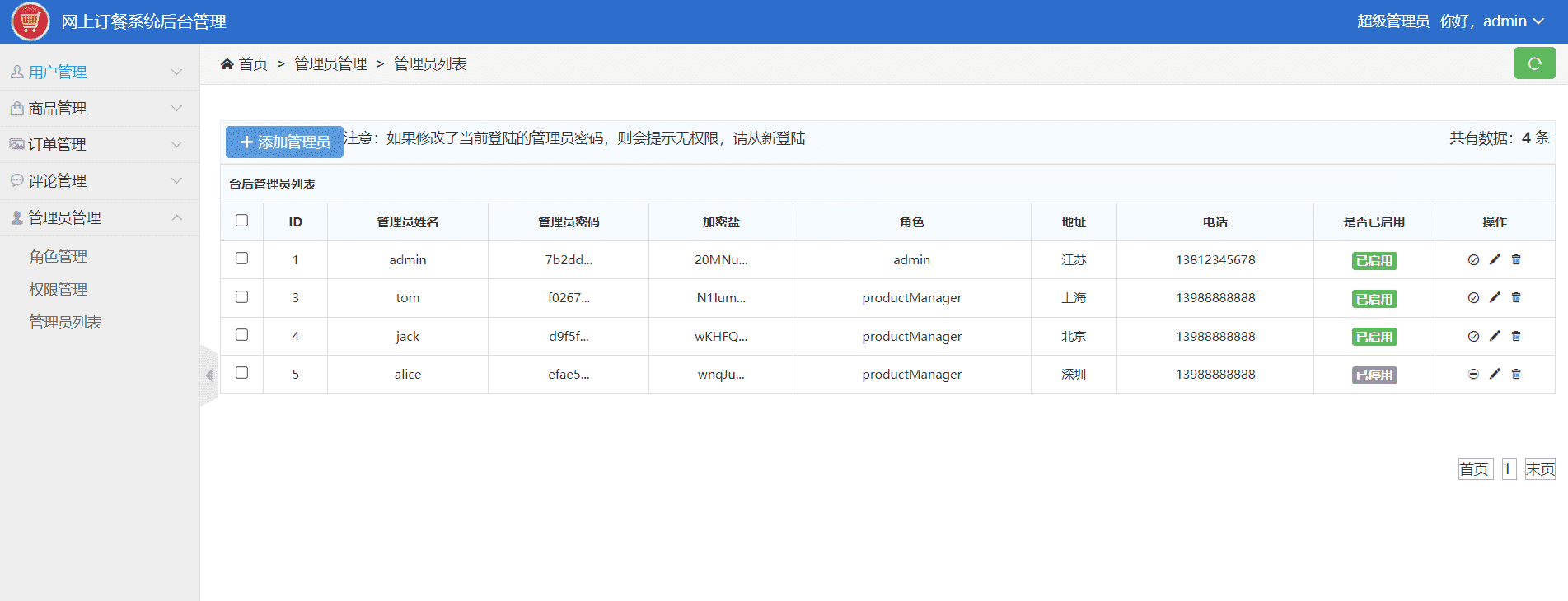
Task: Select 订单管理 in sidebar
Action: [57, 145]
